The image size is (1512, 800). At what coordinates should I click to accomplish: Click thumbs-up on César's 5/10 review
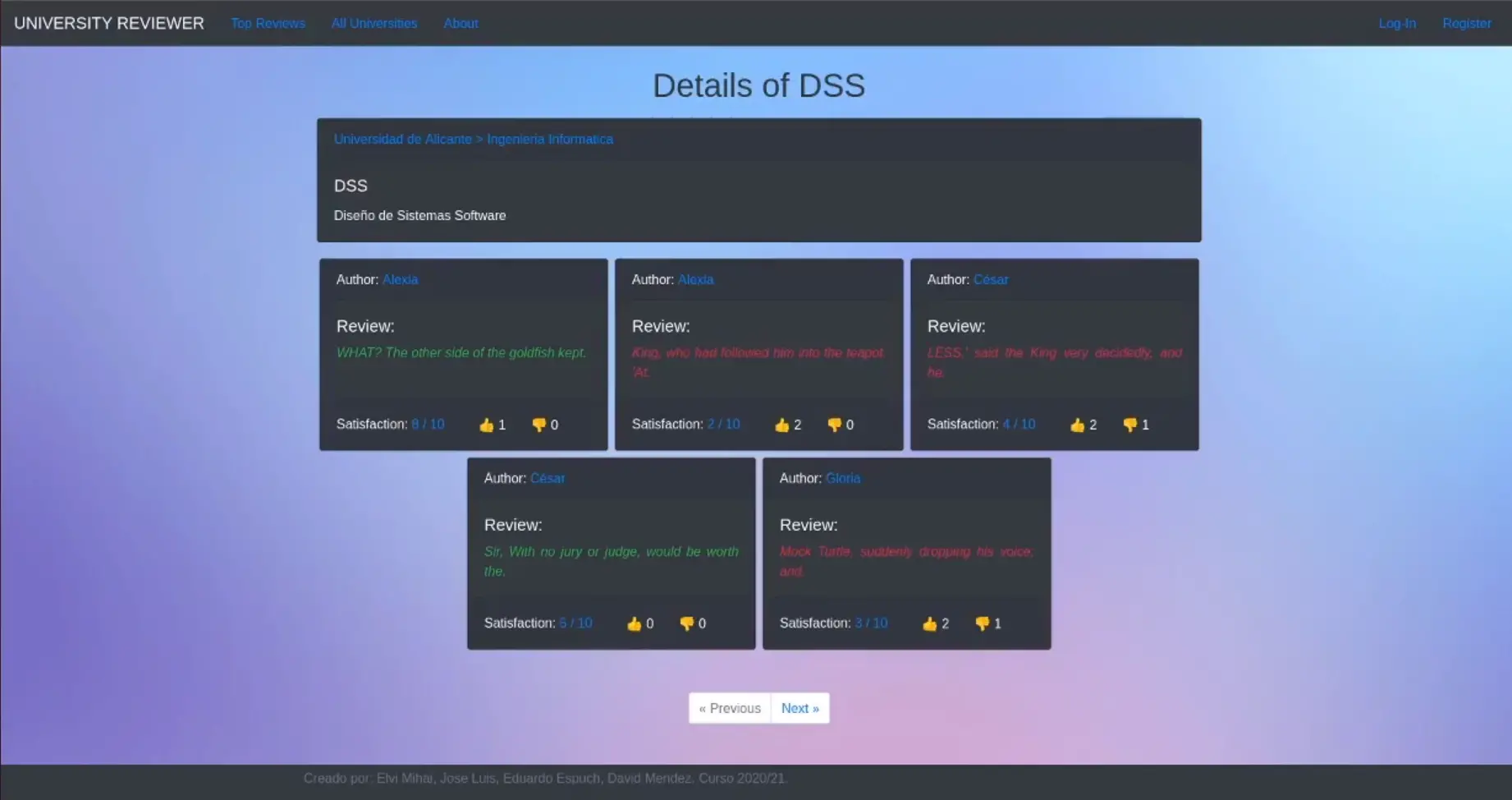pyautogui.click(x=635, y=623)
